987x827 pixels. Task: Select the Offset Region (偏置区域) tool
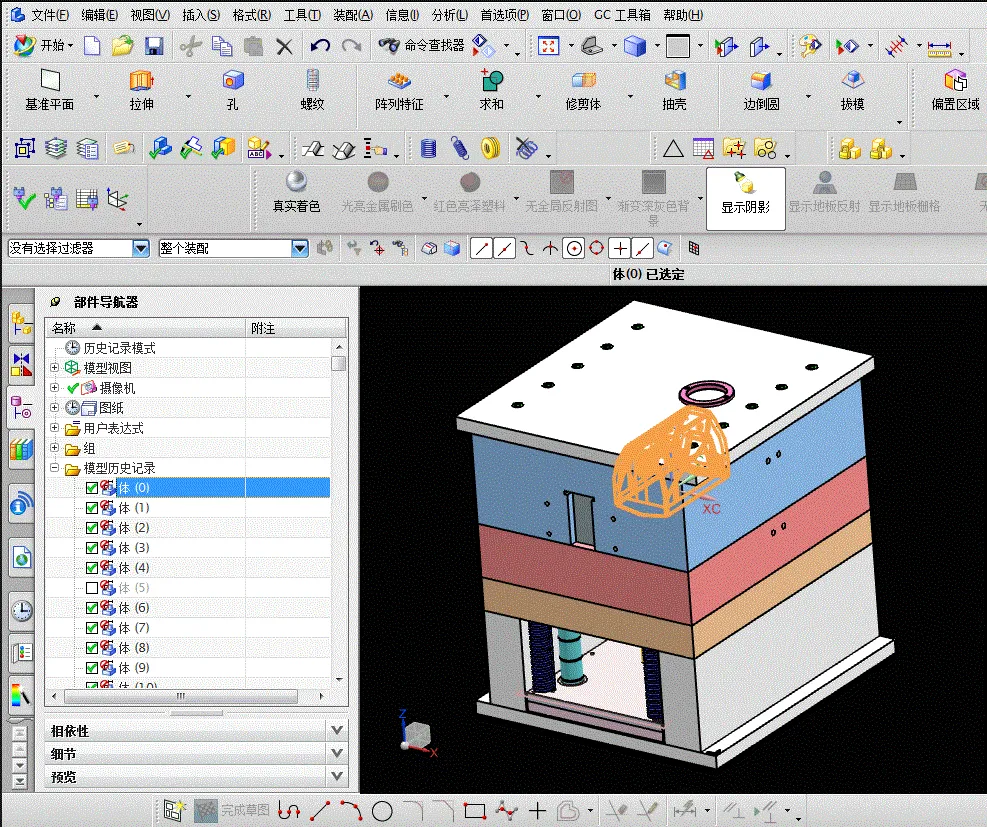(956, 90)
